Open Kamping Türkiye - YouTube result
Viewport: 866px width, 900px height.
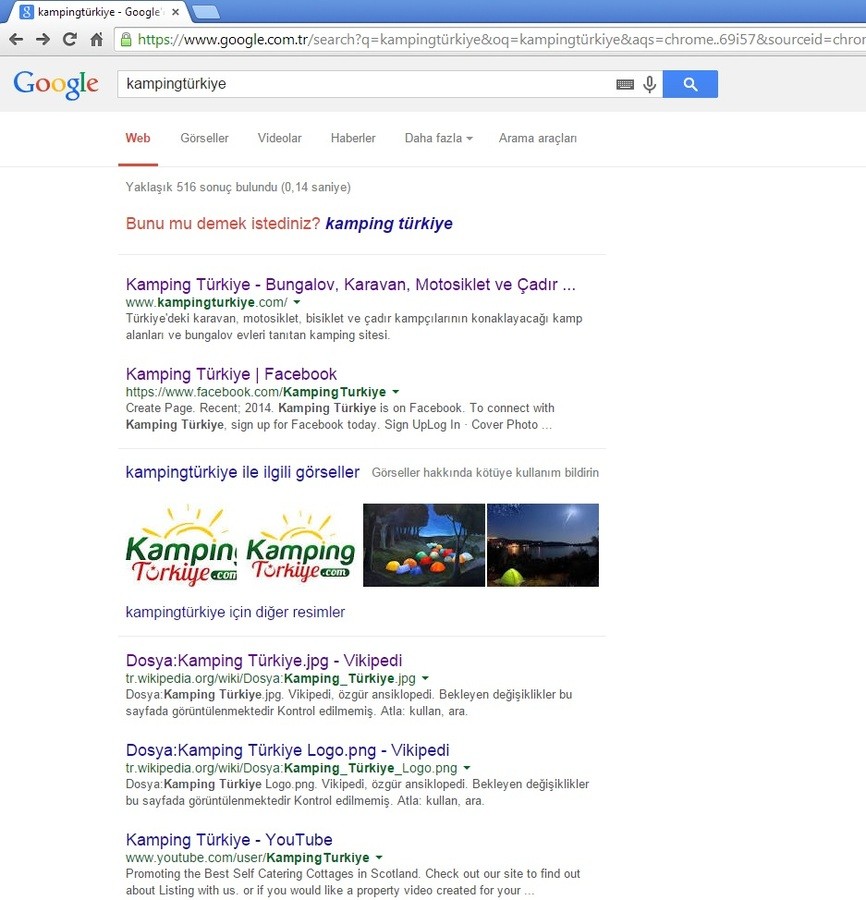coord(229,839)
